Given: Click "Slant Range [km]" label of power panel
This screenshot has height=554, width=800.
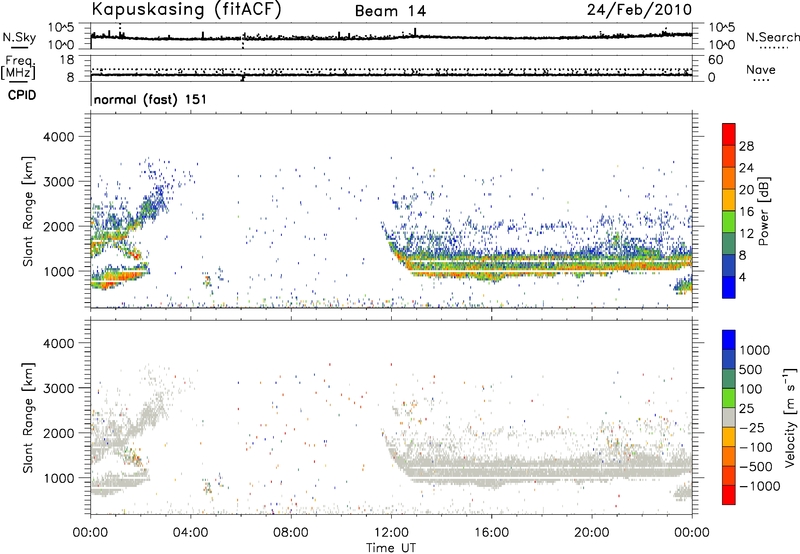Looking at the screenshot, I should pos(28,211).
